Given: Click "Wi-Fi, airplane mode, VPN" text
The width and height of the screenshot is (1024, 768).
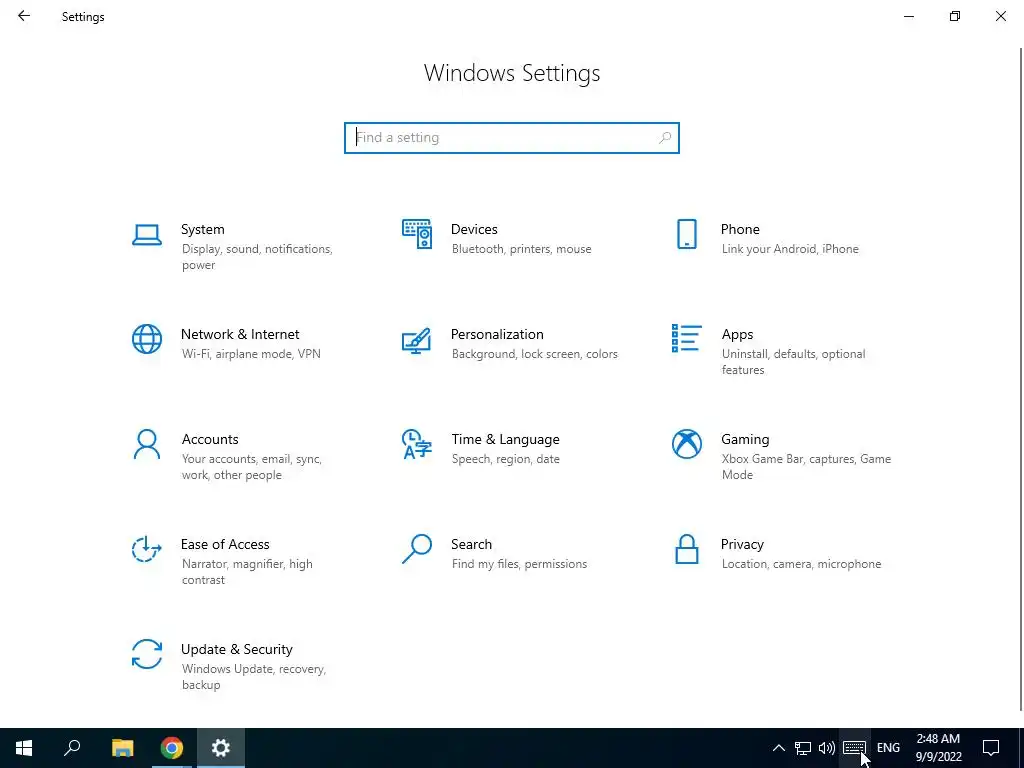Looking at the screenshot, I should [x=251, y=354].
